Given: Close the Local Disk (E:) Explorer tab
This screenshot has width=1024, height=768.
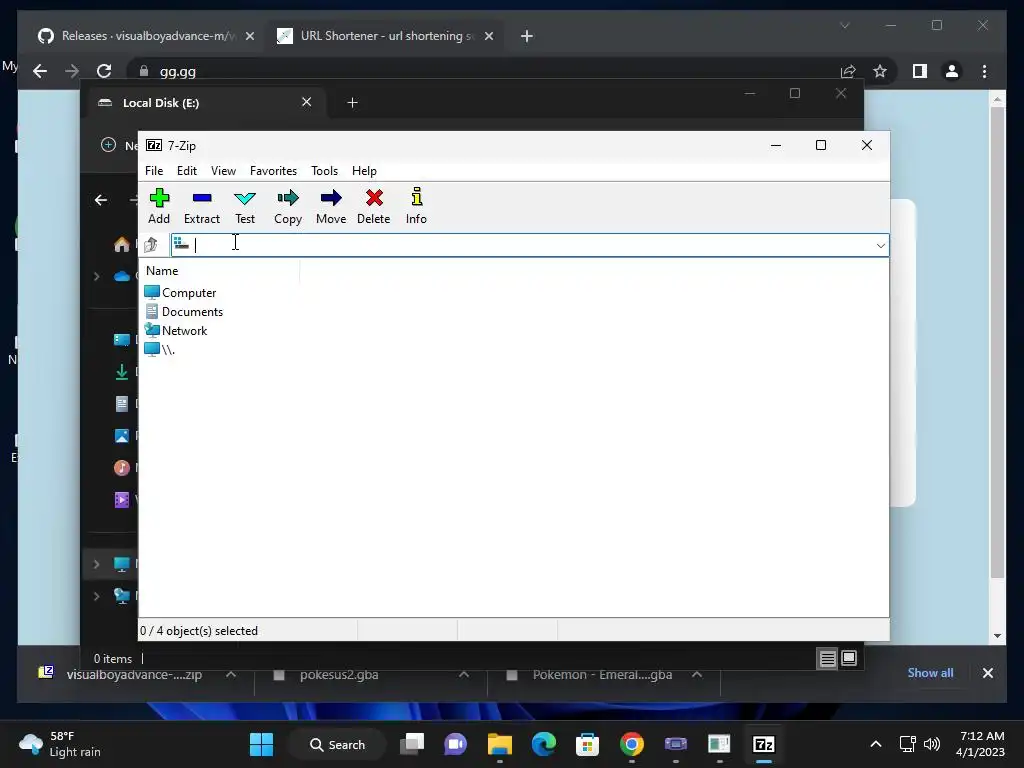Looking at the screenshot, I should (x=306, y=102).
